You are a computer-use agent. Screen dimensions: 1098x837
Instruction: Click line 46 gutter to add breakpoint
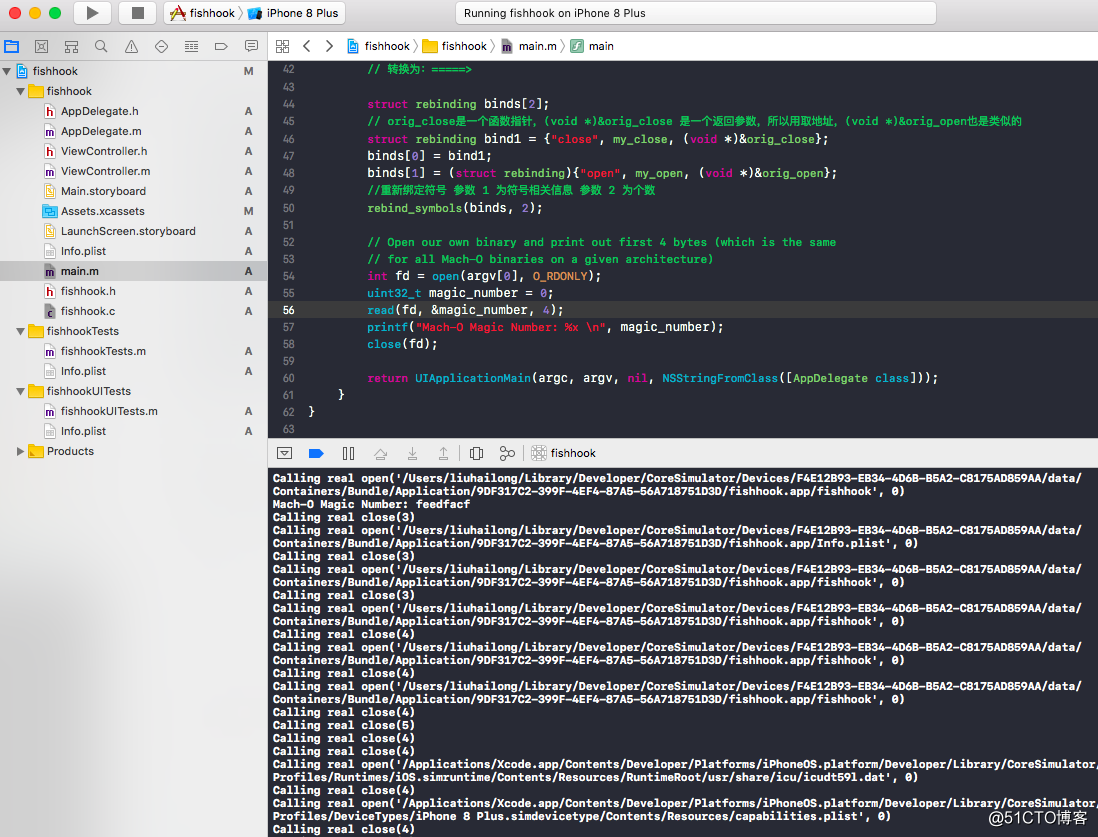pyautogui.click(x=289, y=139)
